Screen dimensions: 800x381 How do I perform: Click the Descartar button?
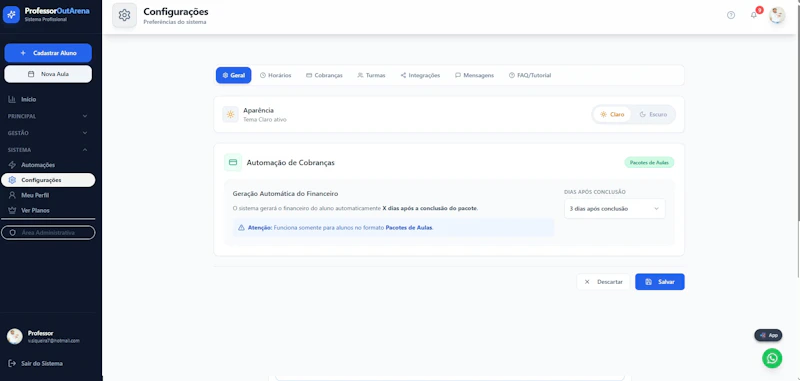603,282
